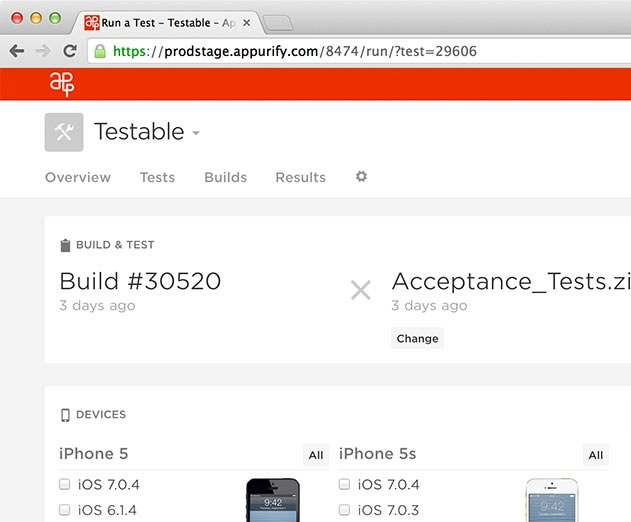Click the black iPhone 5 thumbnail

click(x=273, y=500)
